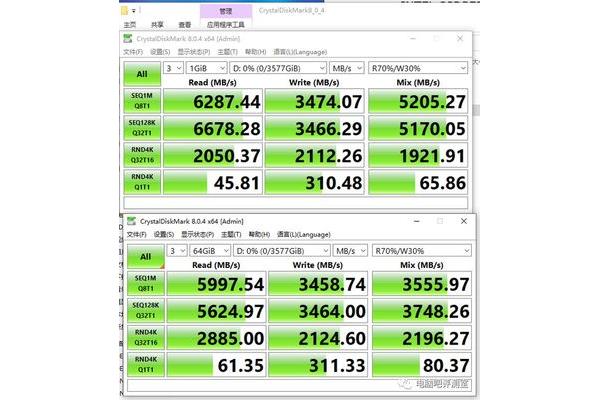Image resolution: width=600 pixels, height=400 pixels.
Task: Run SEQ1M Q8T1 test in bottom window
Action: pyautogui.click(x=146, y=283)
